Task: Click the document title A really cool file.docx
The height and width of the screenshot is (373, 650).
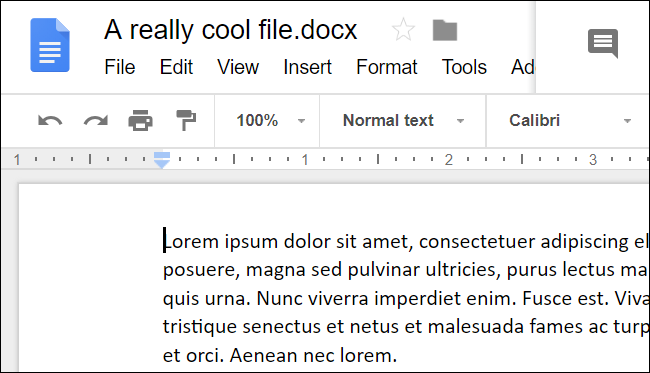Action: (230, 30)
